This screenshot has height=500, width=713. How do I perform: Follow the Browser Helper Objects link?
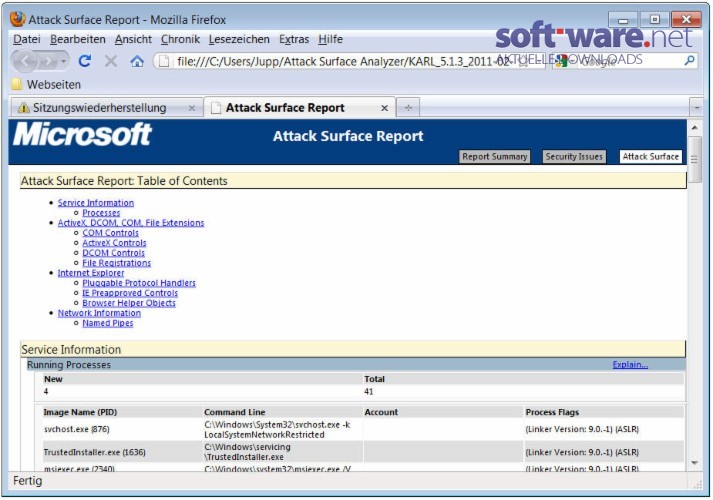129,303
